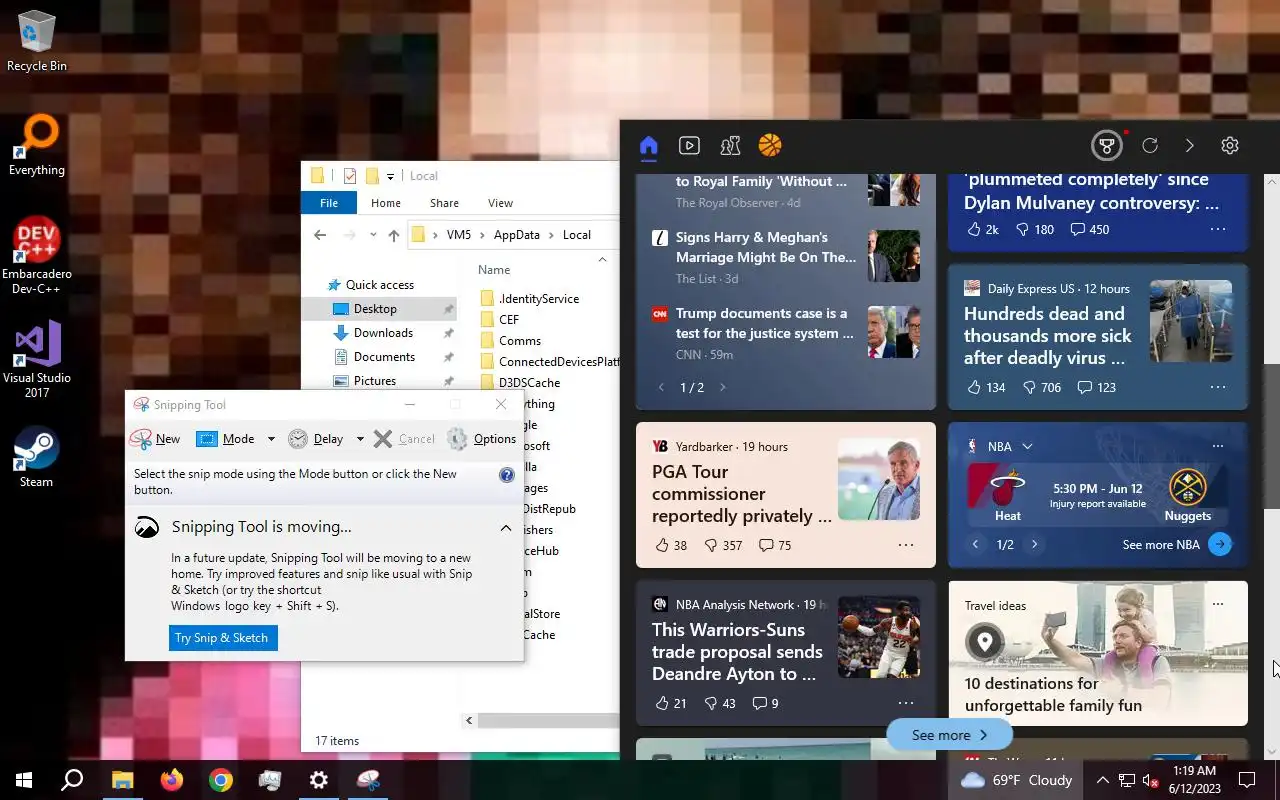Go to next page of top stories
This screenshot has height=800, width=1280.
723,387
